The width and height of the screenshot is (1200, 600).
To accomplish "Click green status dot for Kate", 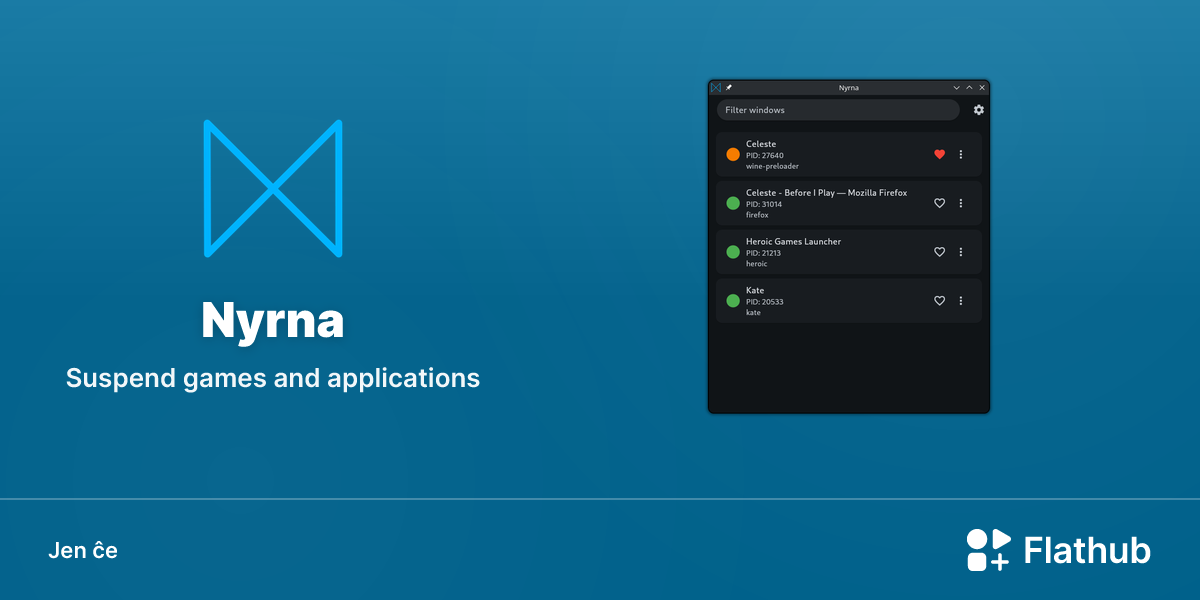I will tap(733, 301).
